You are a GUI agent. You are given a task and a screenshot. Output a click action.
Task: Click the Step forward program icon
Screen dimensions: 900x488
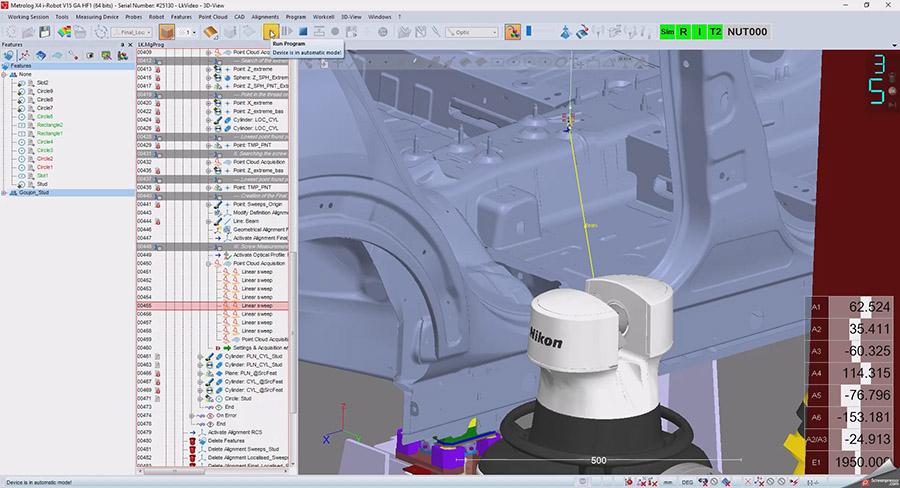(x=289, y=32)
